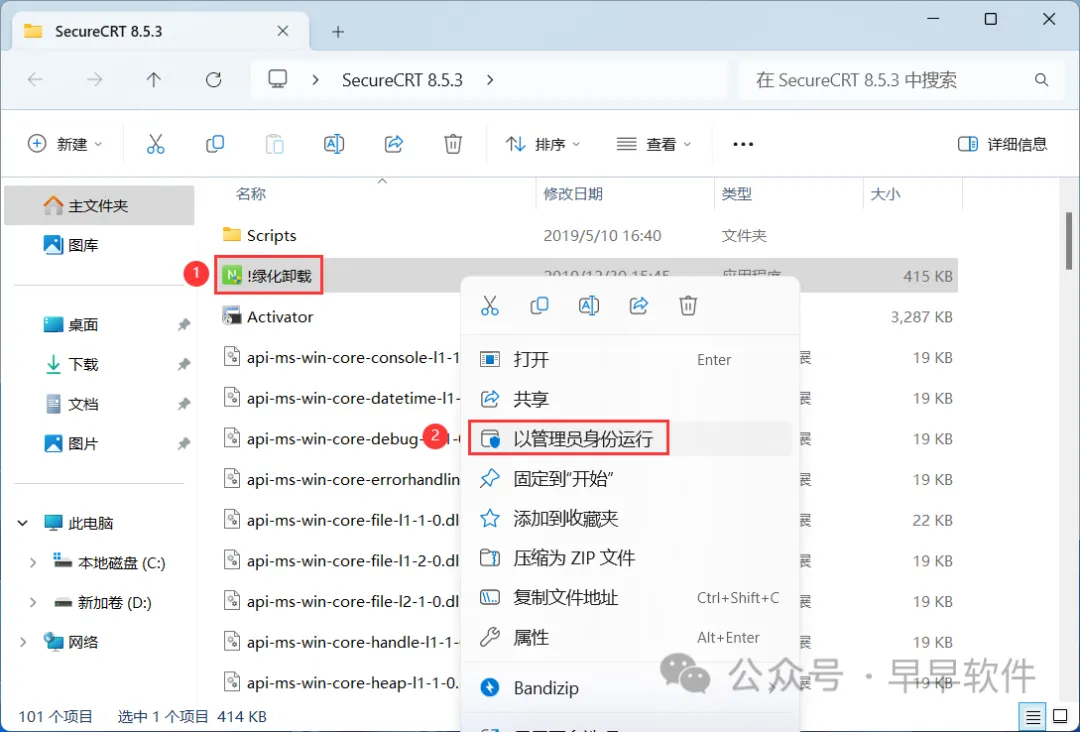Open 主文件夹 in the sidebar
1080x732 pixels.
99,205
